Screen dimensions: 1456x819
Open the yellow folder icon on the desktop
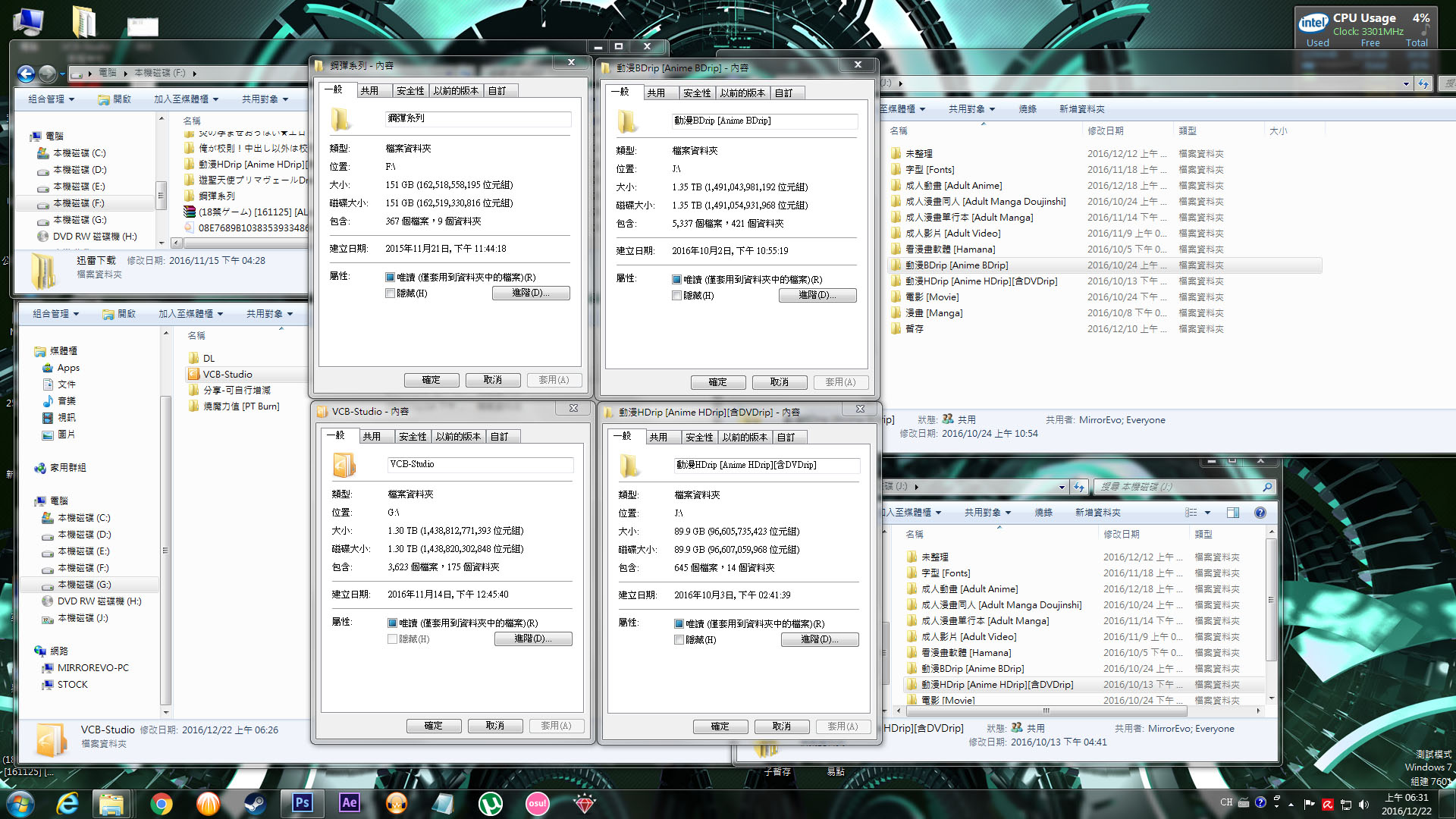83,21
